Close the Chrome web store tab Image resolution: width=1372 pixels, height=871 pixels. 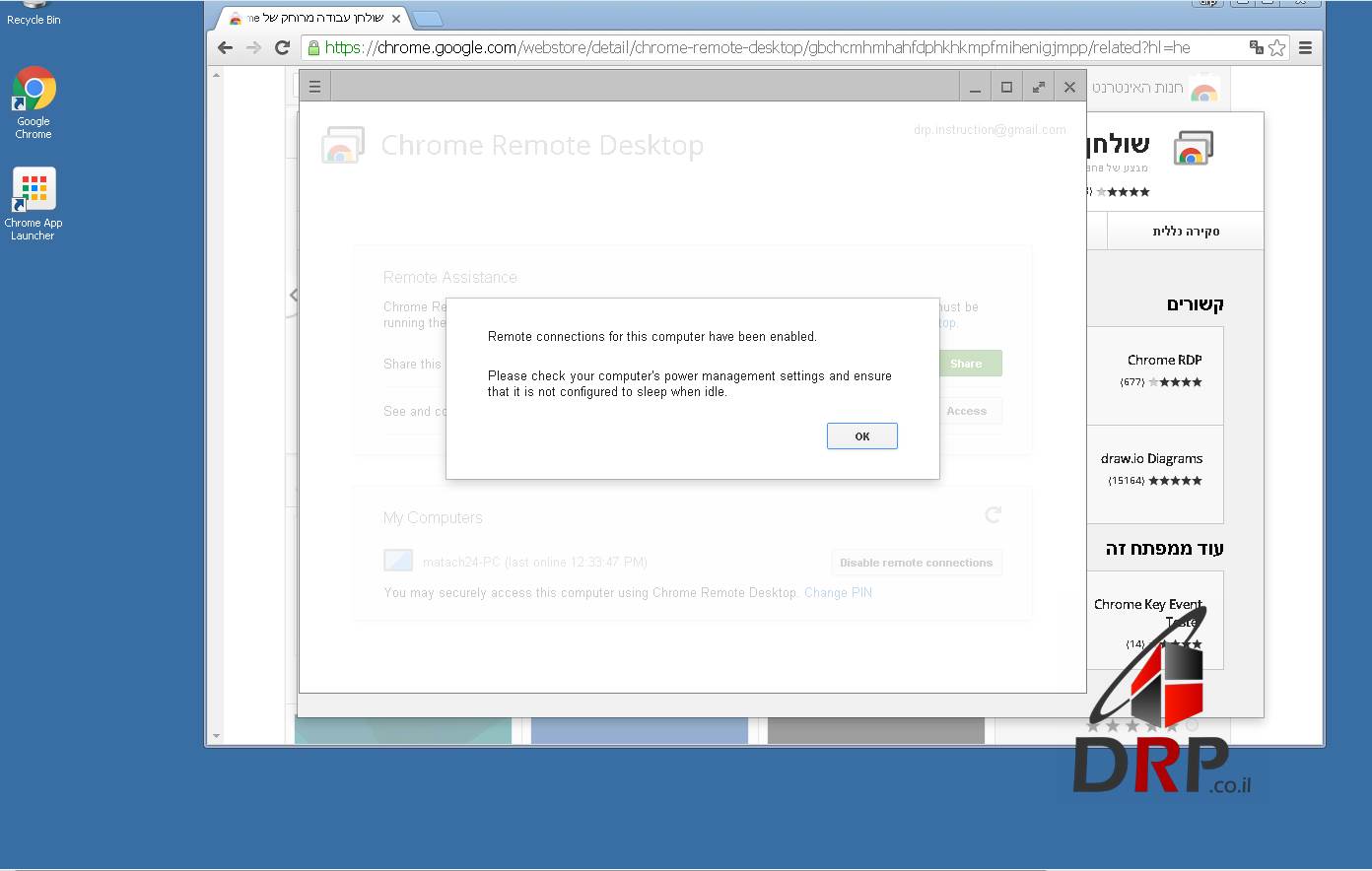pyautogui.click(x=396, y=19)
